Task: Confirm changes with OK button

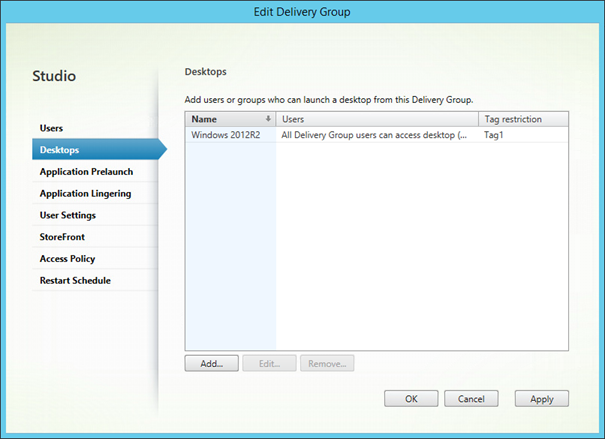Action: [x=411, y=398]
